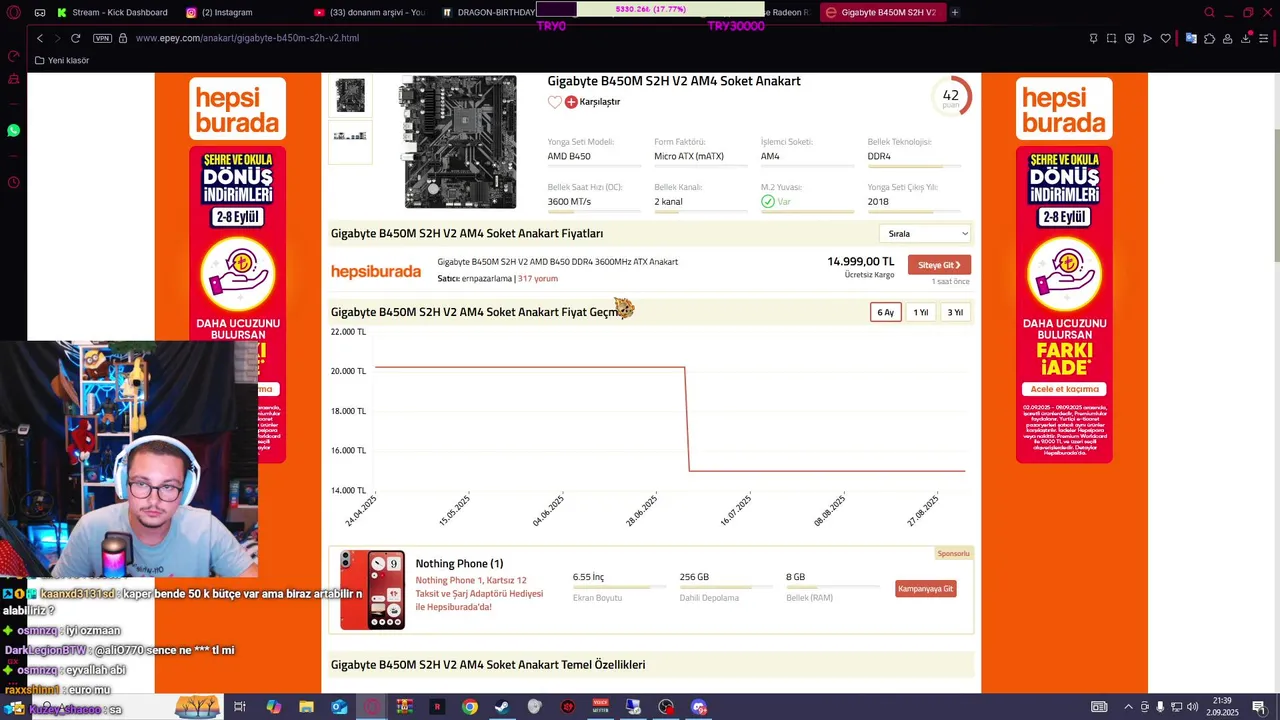Open the search tabs magnifier icon
The image size is (1280, 720).
[x=1210, y=12]
